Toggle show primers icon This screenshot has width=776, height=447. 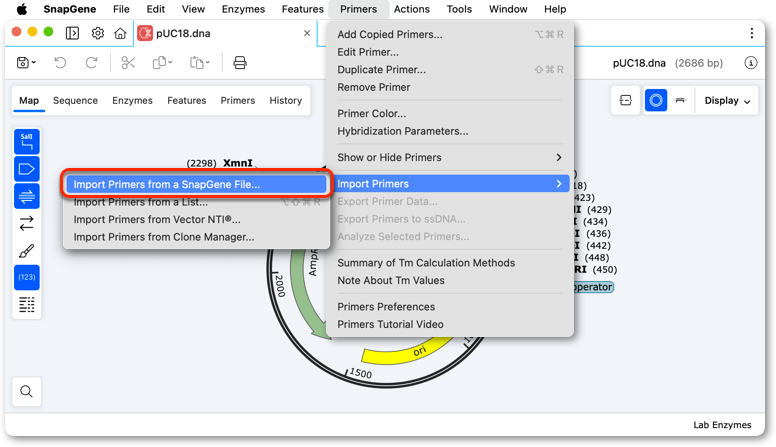coord(27,197)
